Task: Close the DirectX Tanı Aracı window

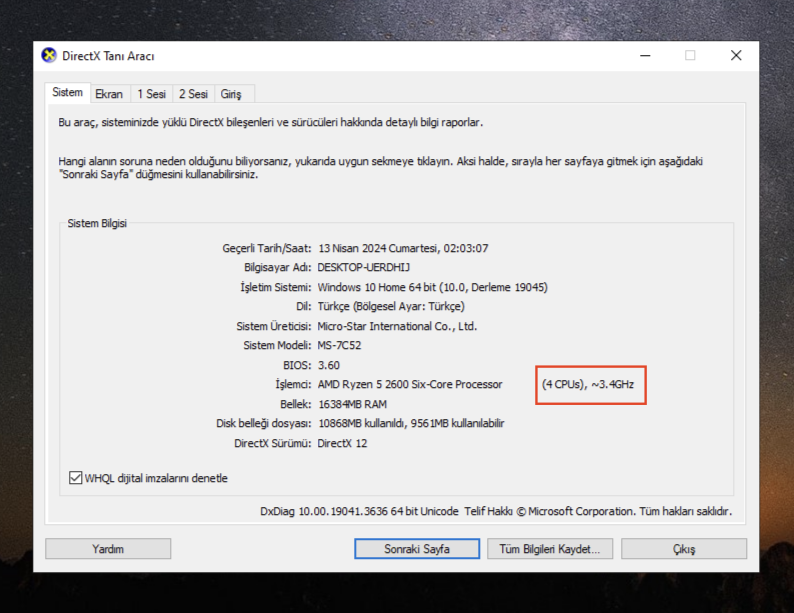Action: coord(736,55)
